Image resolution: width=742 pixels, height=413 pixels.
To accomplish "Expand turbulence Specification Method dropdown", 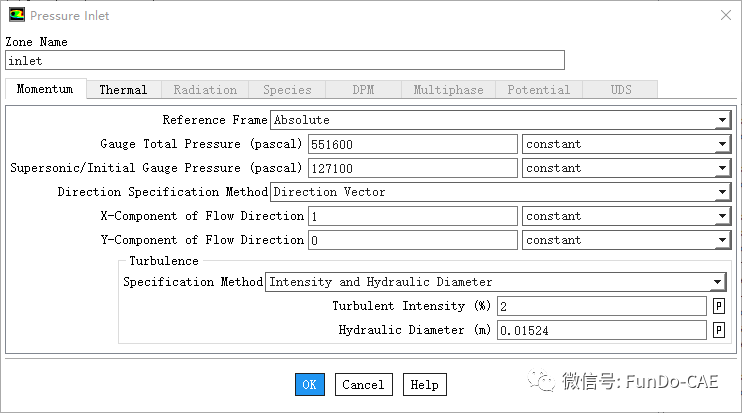I will pos(717,282).
